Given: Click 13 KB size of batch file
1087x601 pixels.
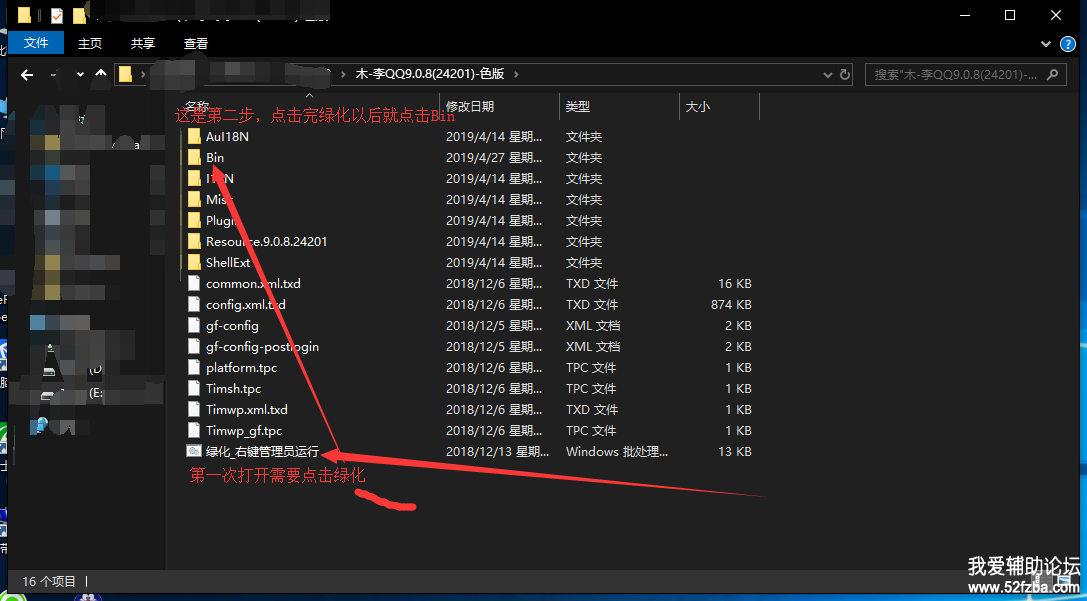Looking at the screenshot, I should tap(735, 452).
